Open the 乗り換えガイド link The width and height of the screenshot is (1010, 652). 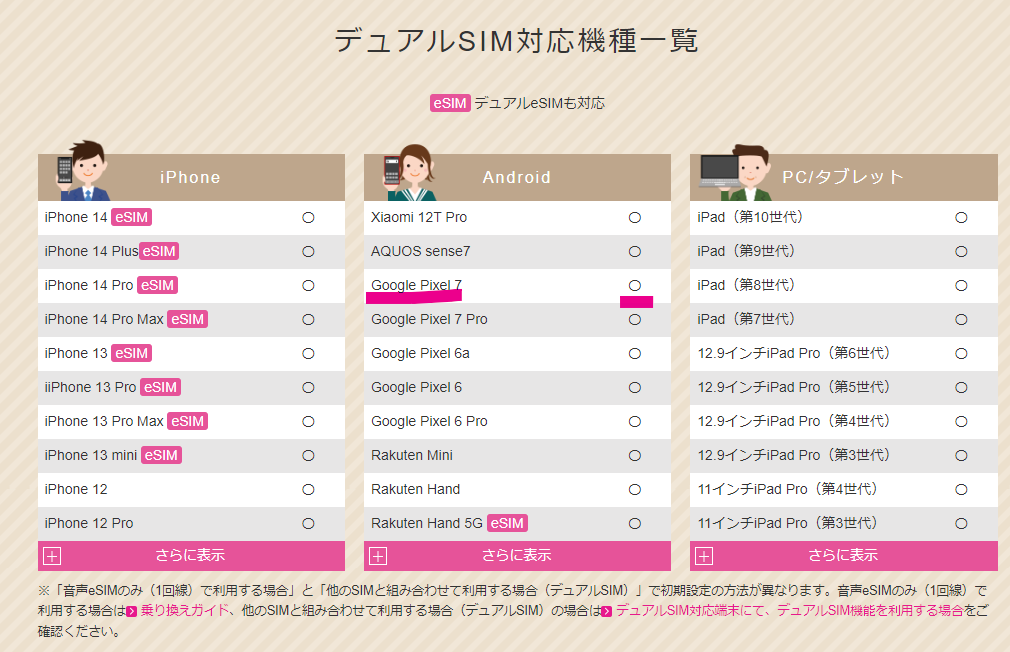[x=185, y=610]
